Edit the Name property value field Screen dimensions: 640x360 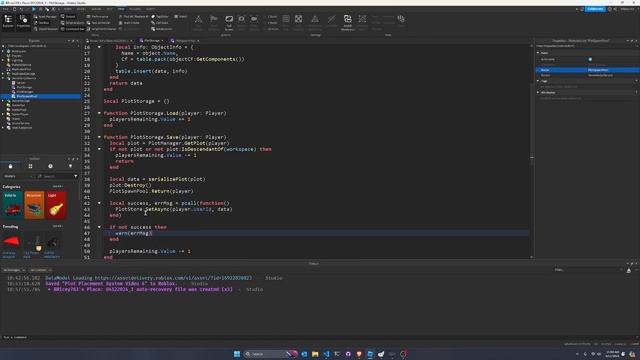tap(613, 70)
